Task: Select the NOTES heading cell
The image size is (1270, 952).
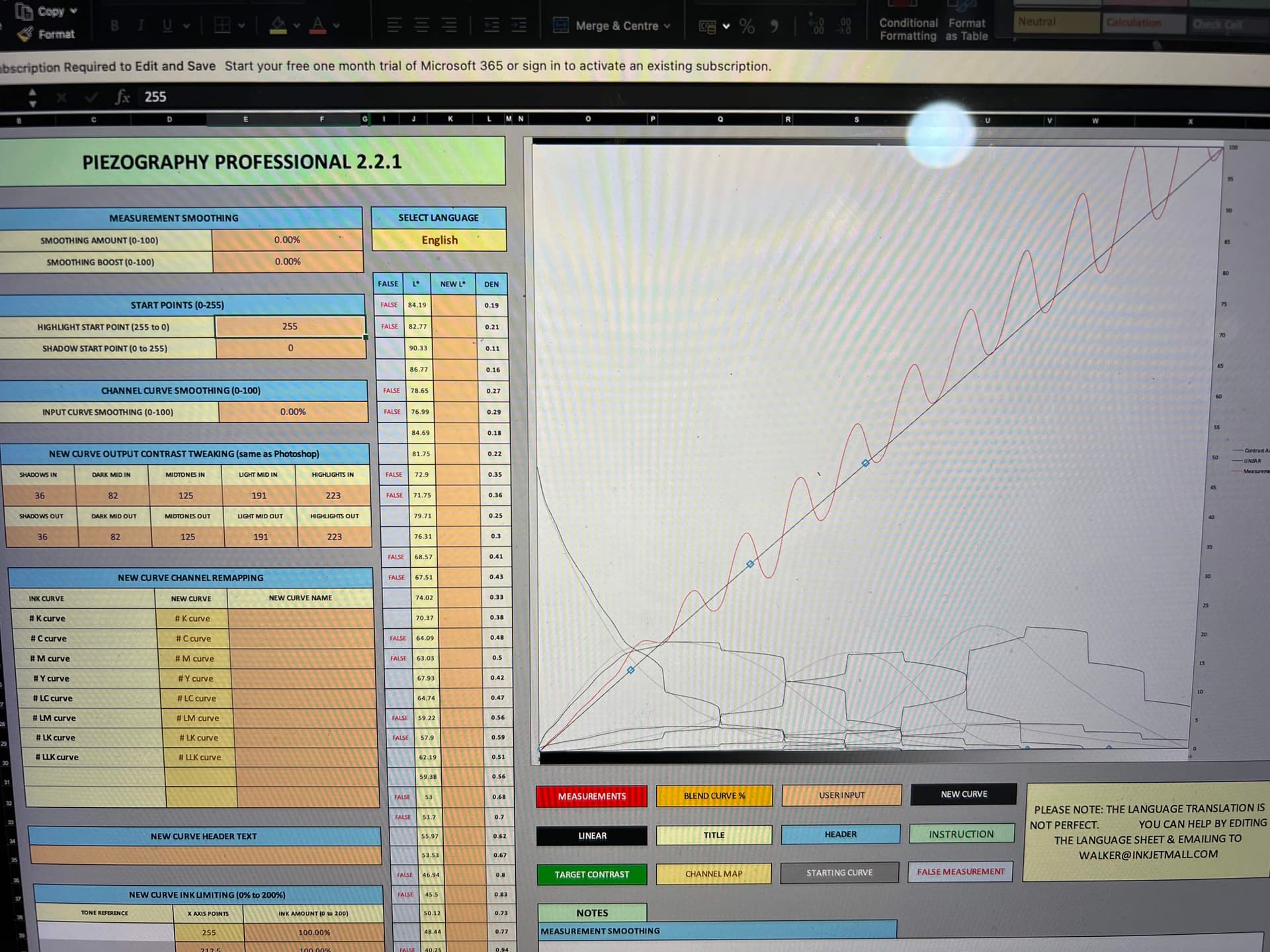Action: click(x=592, y=913)
